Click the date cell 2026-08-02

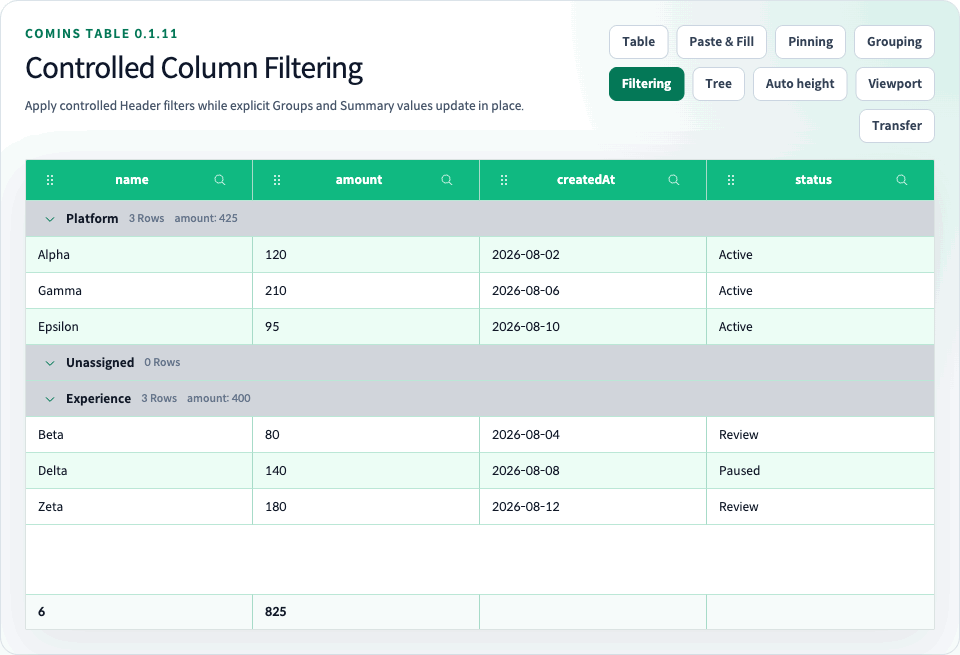click(593, 255)
